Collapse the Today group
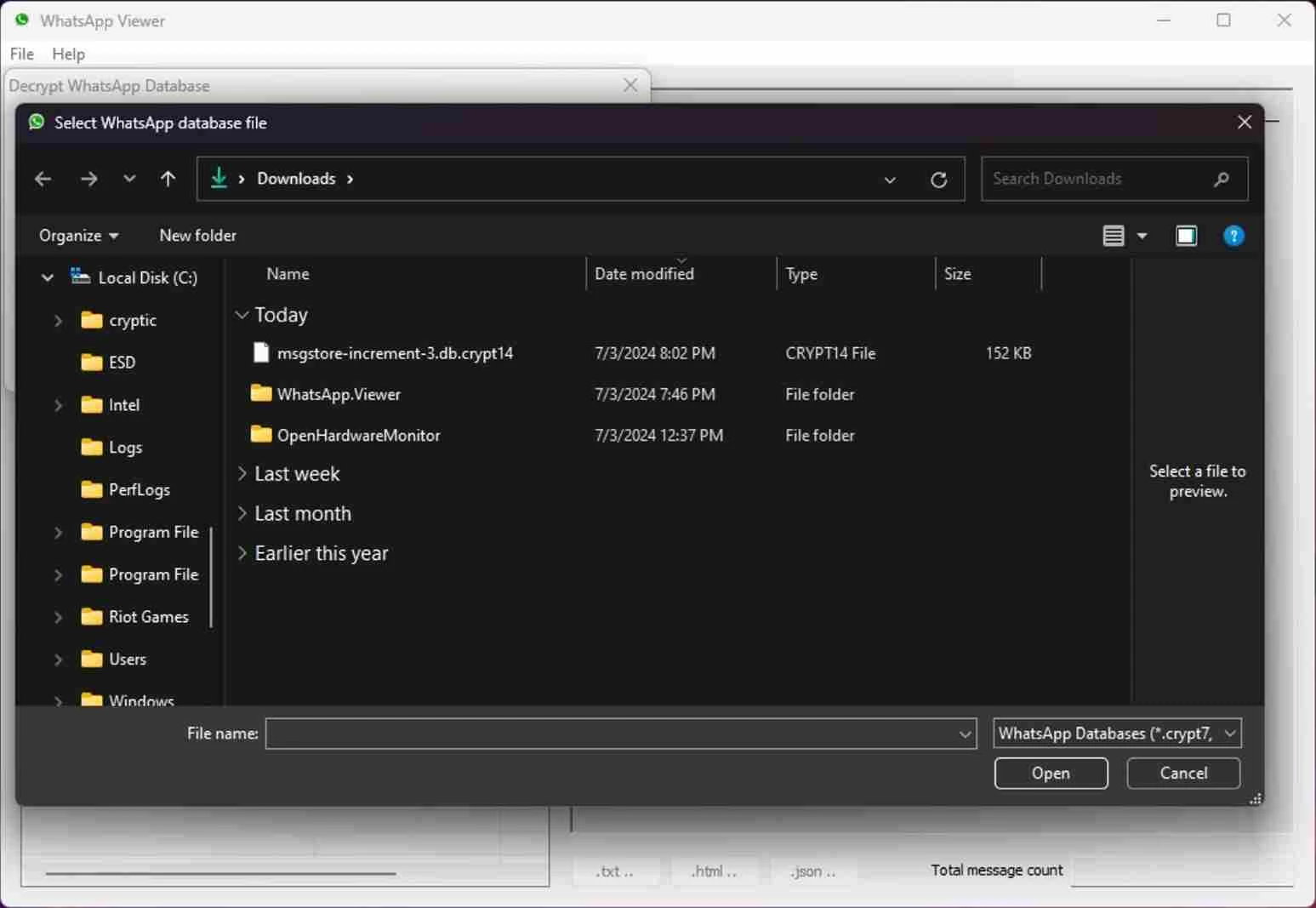This screenshot has width=1316, height=908. [x=242, y=315]
